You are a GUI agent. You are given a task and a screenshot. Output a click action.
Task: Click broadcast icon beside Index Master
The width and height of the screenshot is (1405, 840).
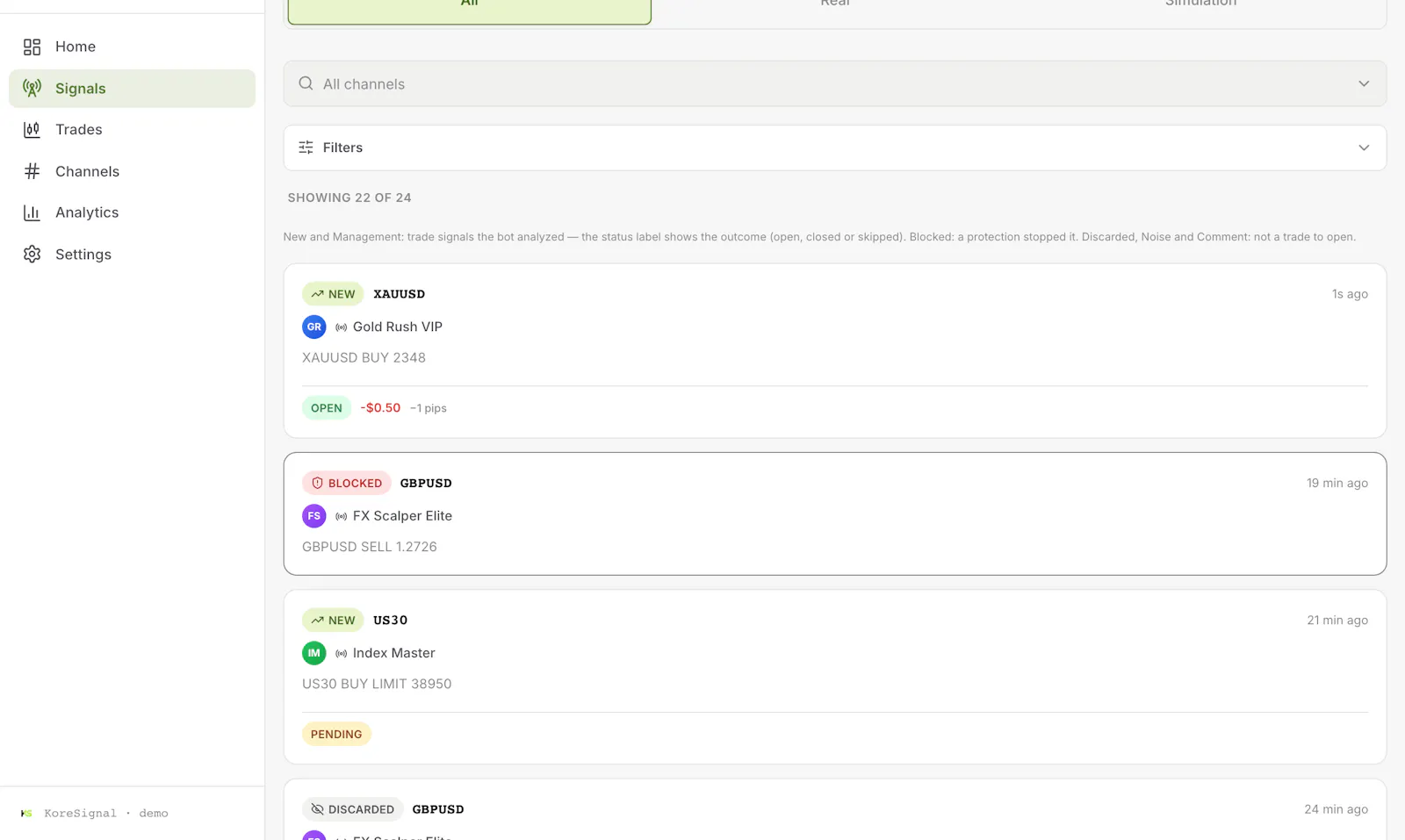point(342,654)
